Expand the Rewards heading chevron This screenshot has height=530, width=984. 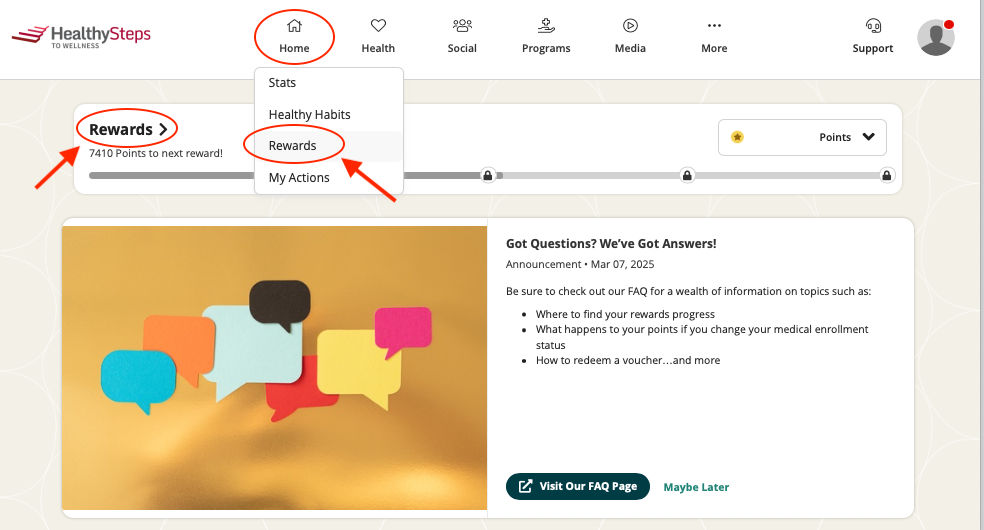[163, 130]
